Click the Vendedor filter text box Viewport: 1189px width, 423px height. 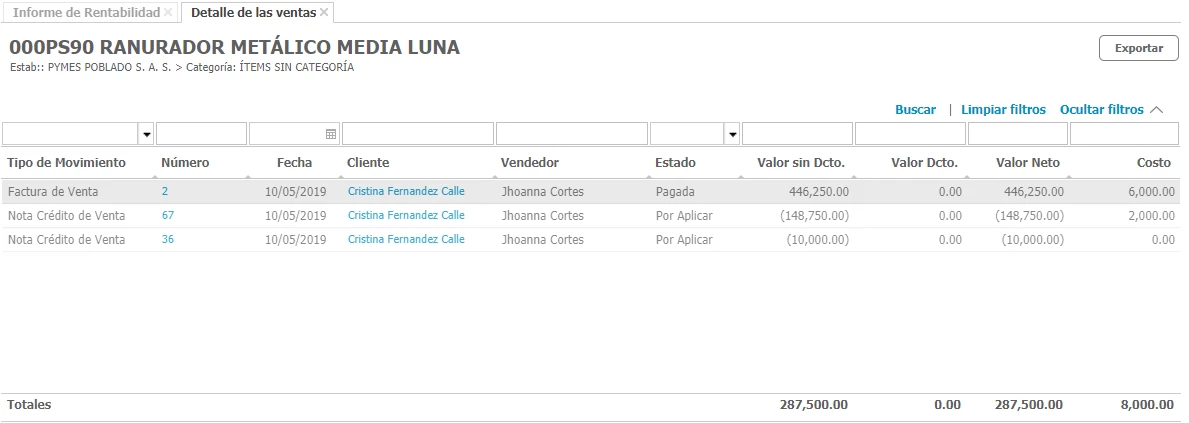pos(571,134)
